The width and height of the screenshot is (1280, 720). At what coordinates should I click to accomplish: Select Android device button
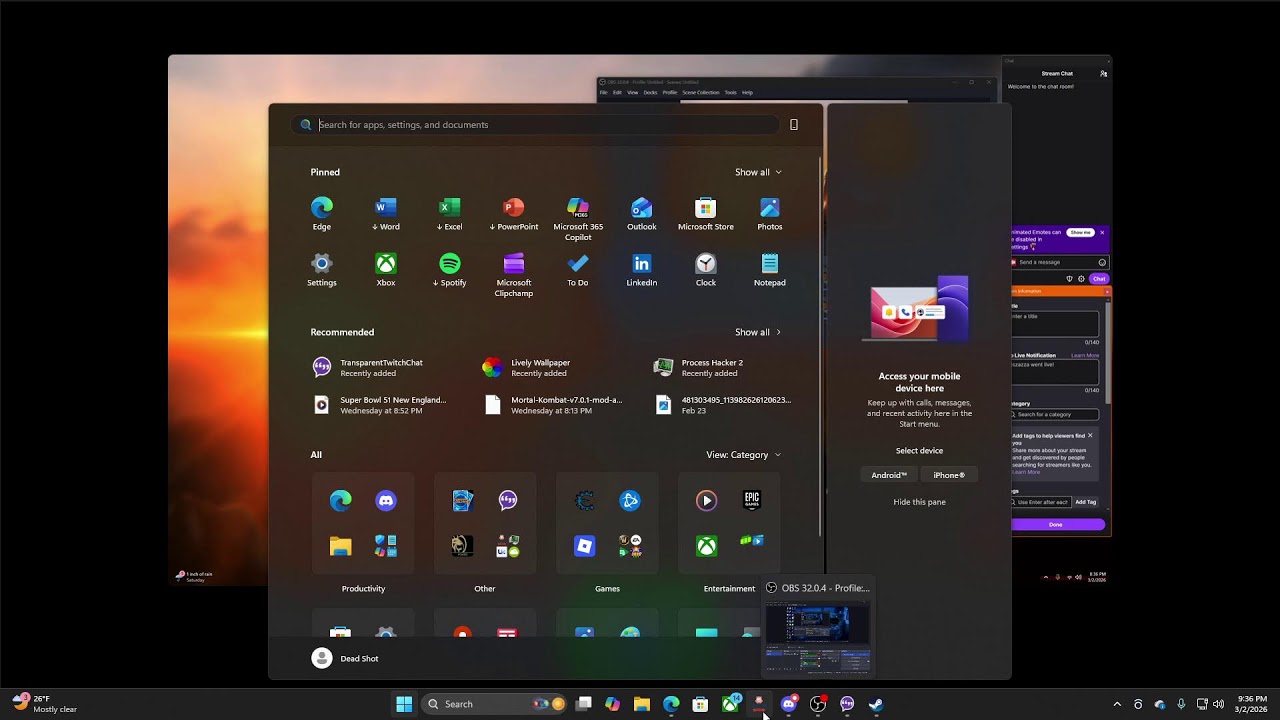coord(889,475)
